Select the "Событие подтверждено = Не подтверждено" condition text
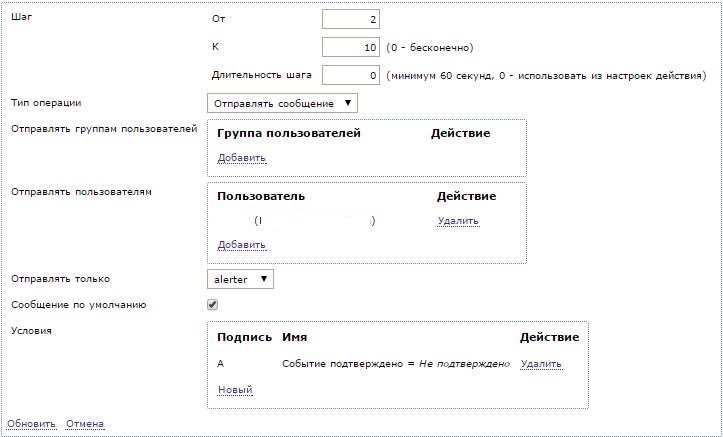 coord(396,364)
